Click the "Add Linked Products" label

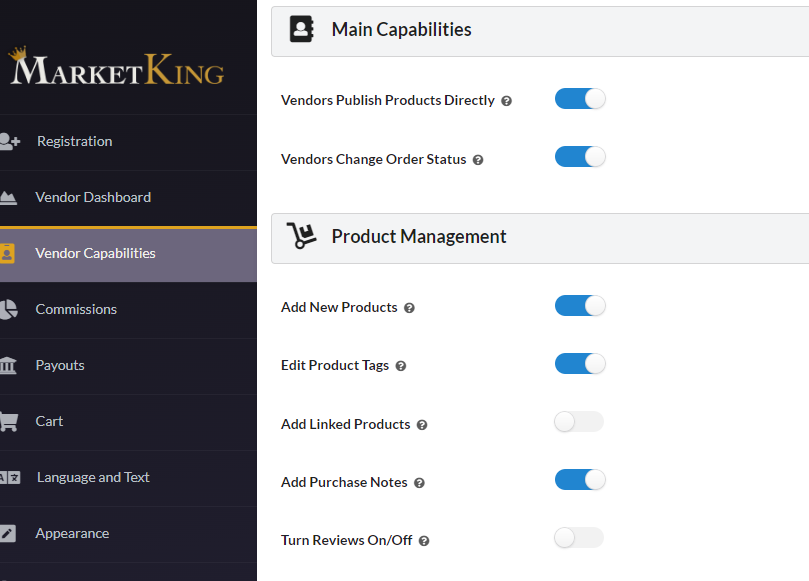tap(346, 424)
